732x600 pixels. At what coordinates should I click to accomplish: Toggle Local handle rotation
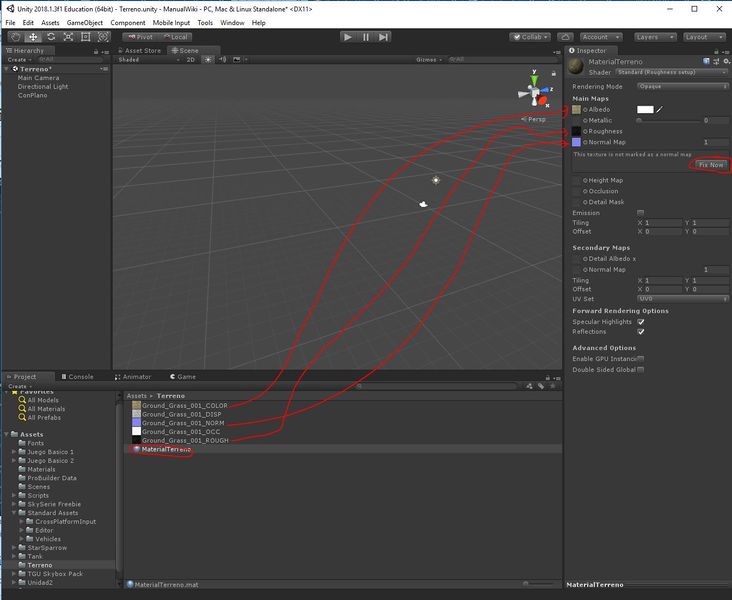pos(175,37)
